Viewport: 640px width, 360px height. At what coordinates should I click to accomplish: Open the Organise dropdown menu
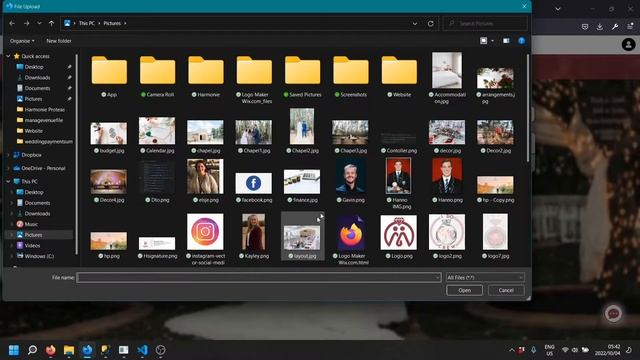[x=22, y=41]
